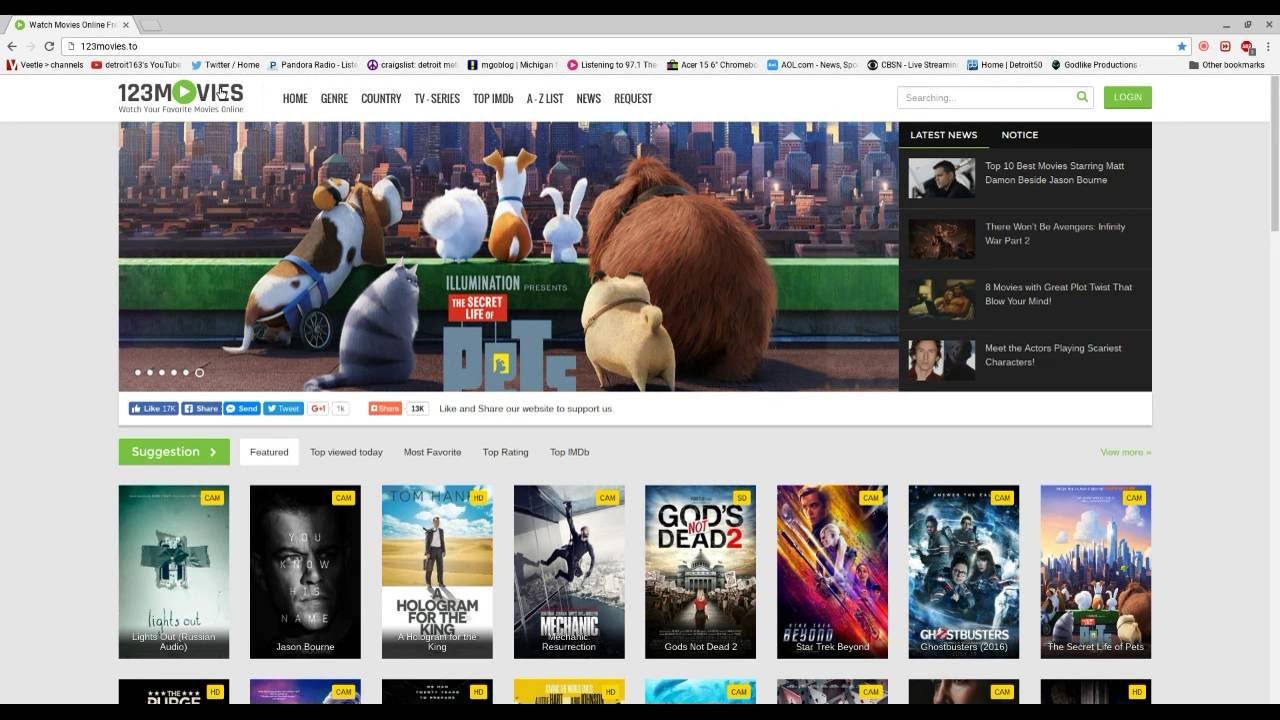Open the Acer 15.6 Chromebook bookmark
This screenshot has width=1280, height=720.
713,65
